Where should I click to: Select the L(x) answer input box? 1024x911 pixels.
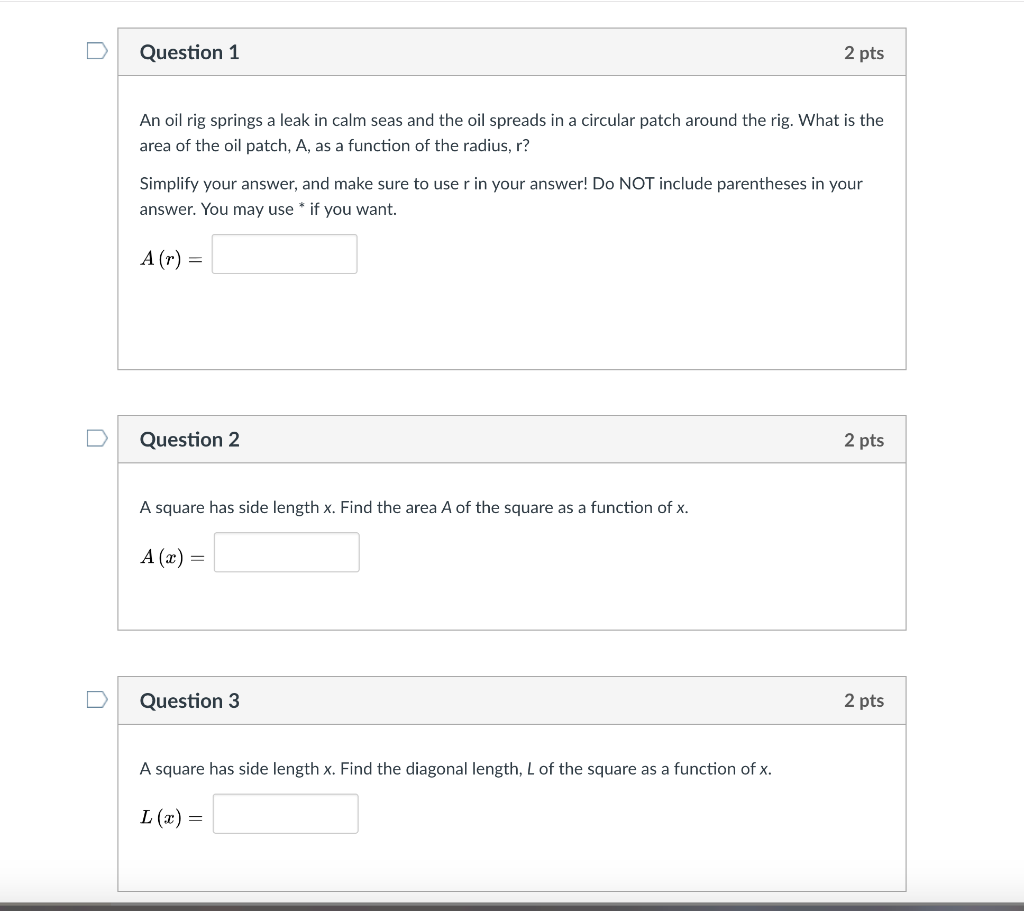point(285,814)
